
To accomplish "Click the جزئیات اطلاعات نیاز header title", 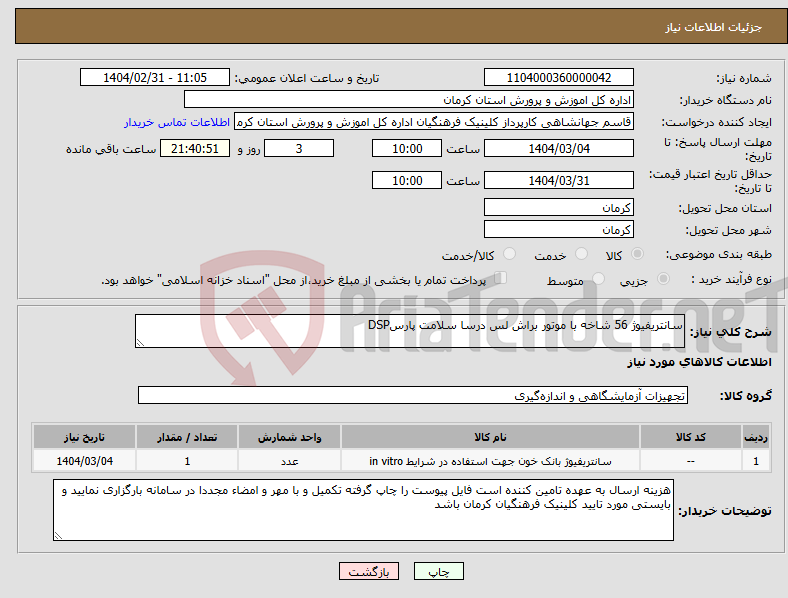I will (x=714, y=27).
